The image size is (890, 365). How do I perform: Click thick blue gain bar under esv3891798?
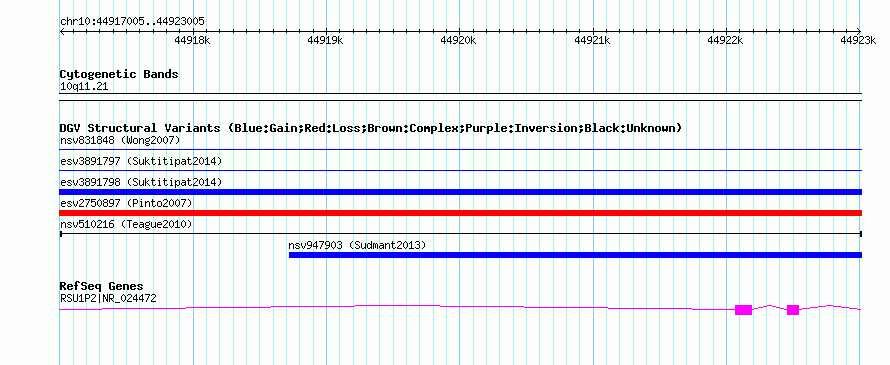[x=460, y=192]
